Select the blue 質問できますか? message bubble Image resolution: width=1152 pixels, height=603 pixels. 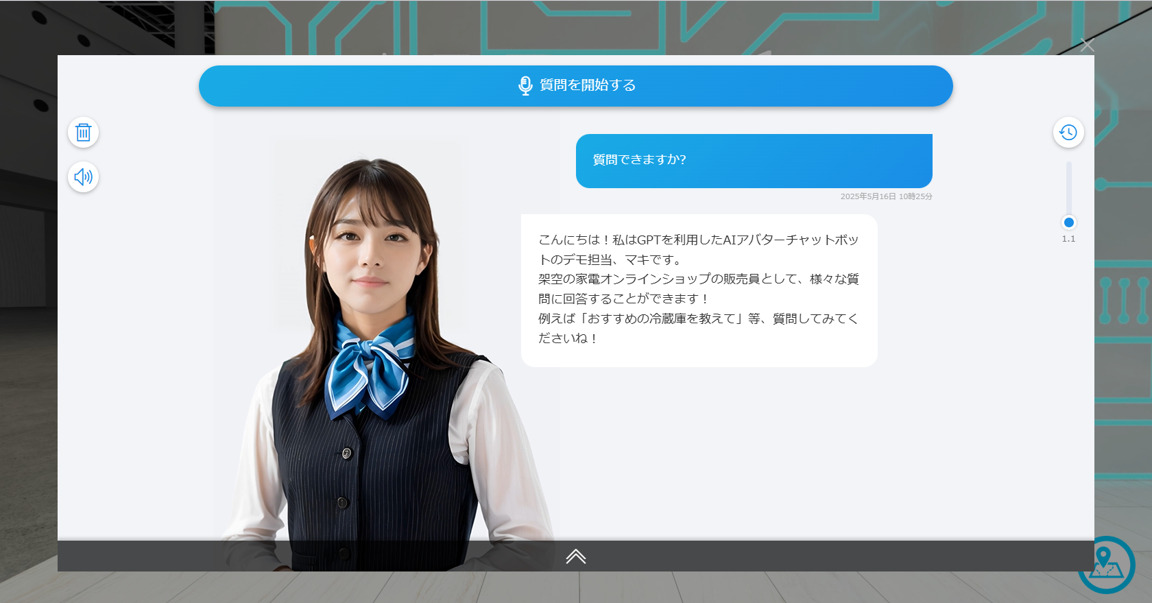(753, 160)
